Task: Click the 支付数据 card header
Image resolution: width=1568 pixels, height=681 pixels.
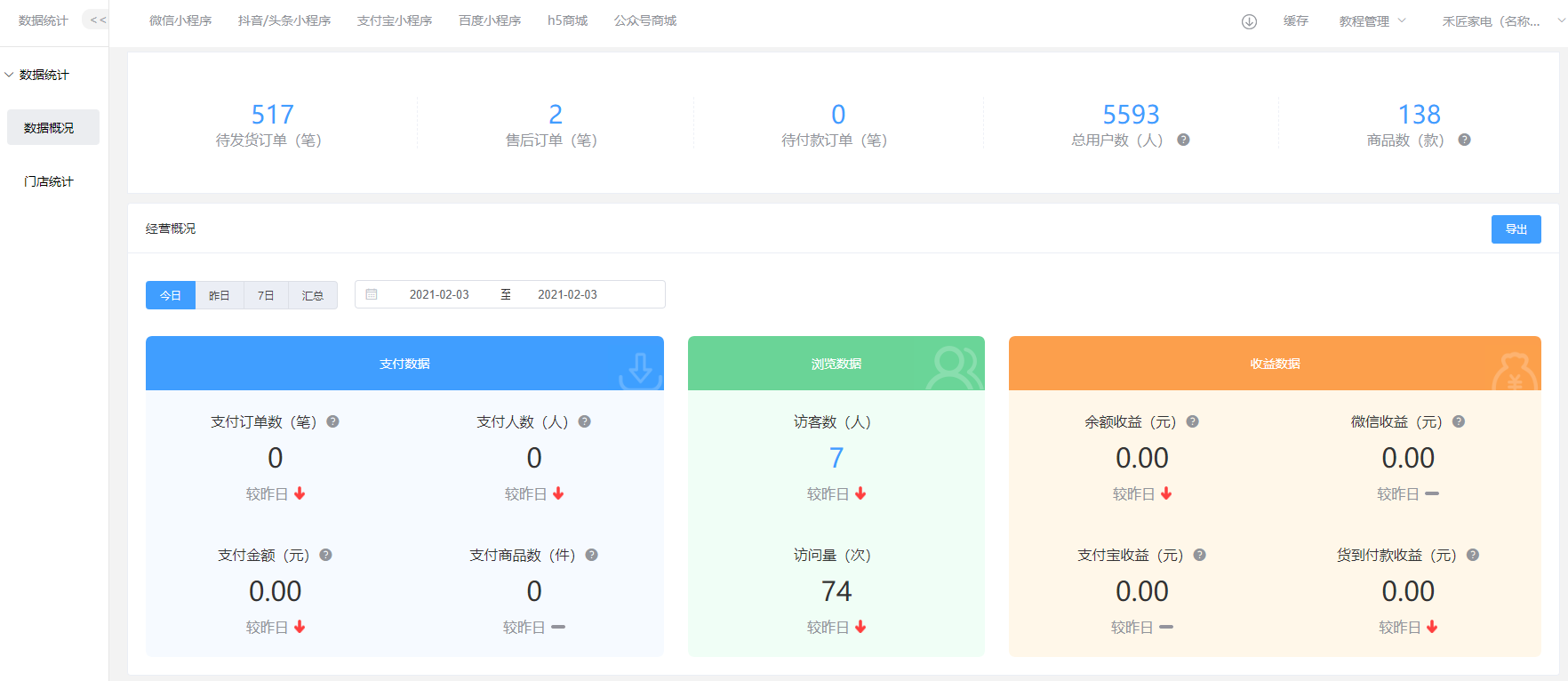Action: [404, 363]
